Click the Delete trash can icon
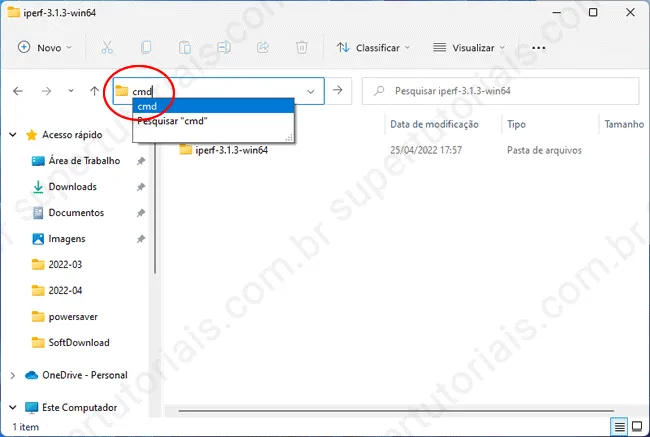Screen dimensions: 650x437 (301, 47)
